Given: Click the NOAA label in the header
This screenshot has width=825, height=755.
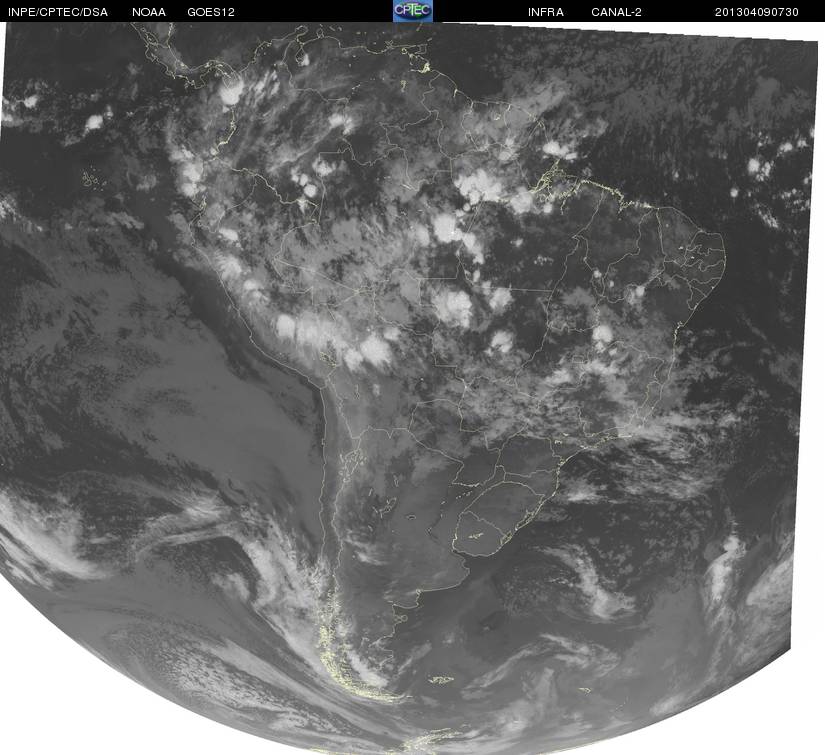Looking at the screenshot, I should 149,12.
